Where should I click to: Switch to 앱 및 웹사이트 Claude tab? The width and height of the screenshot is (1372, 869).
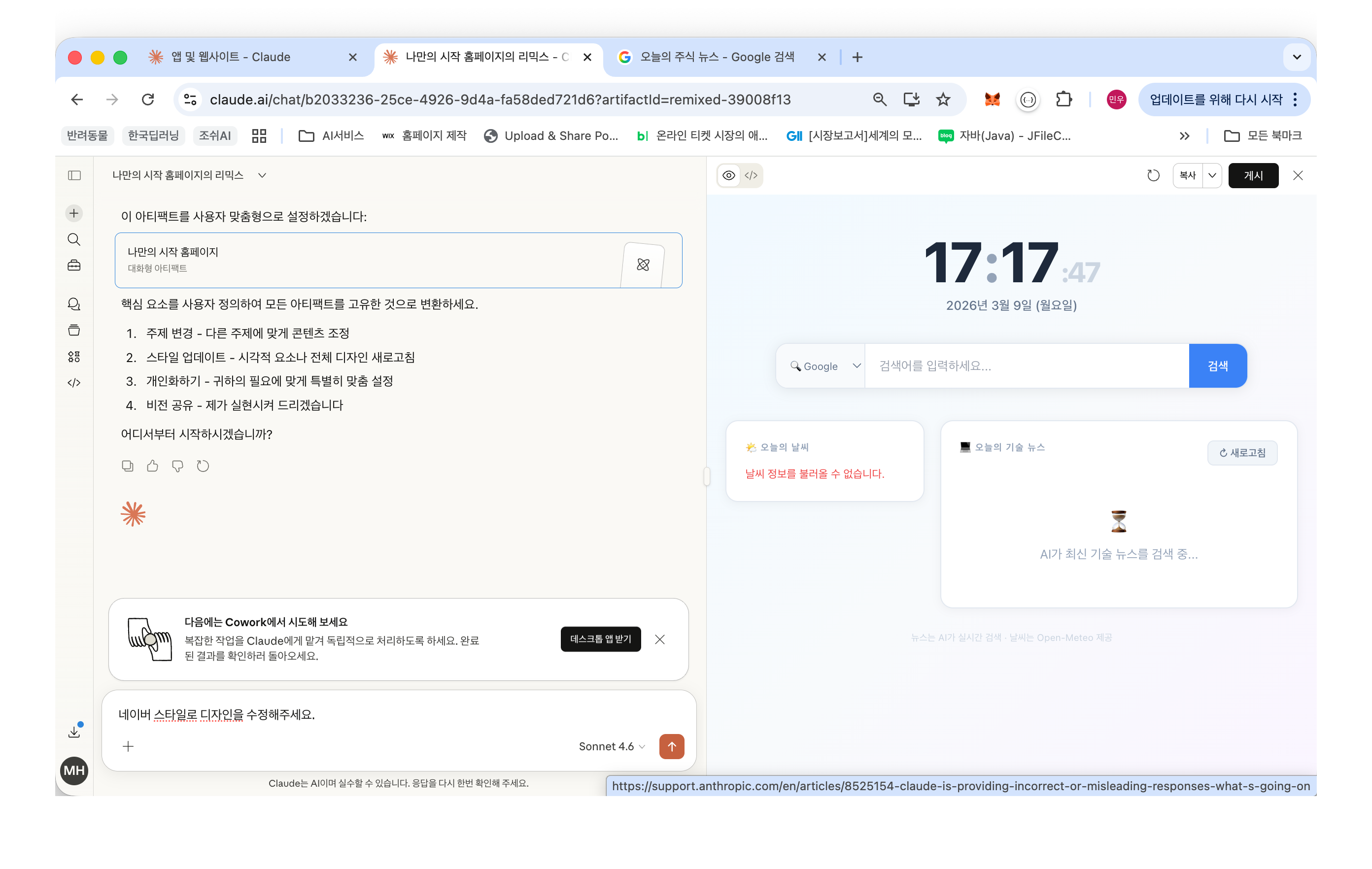pos(231,57)
